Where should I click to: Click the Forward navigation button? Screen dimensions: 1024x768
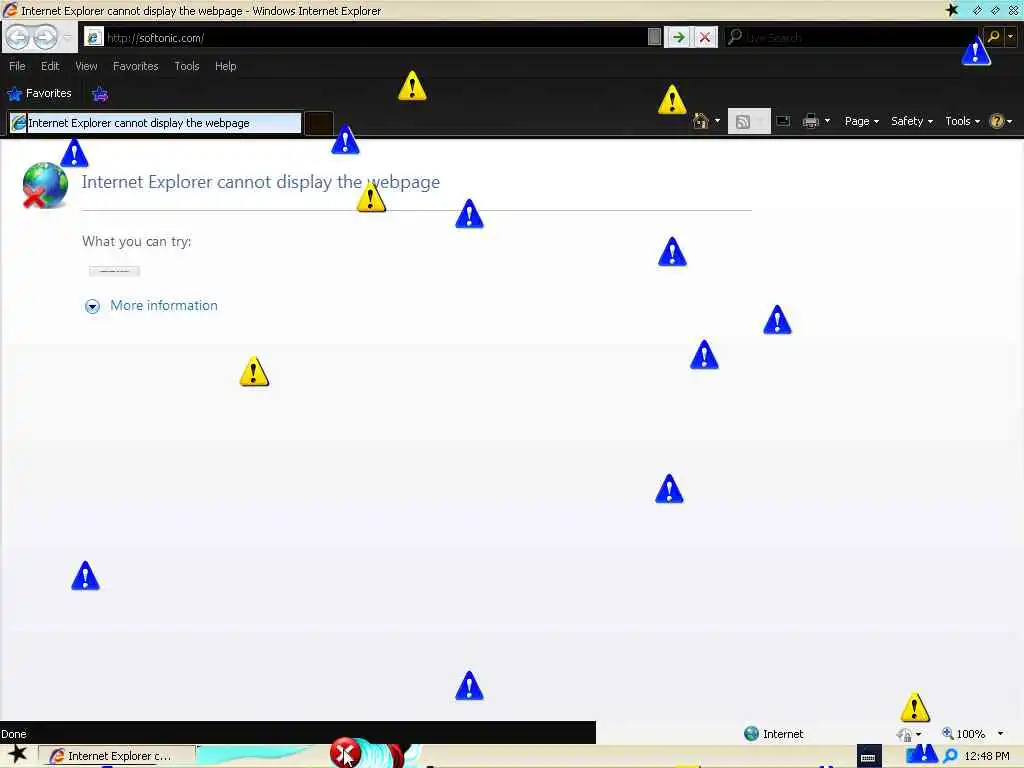45,37
